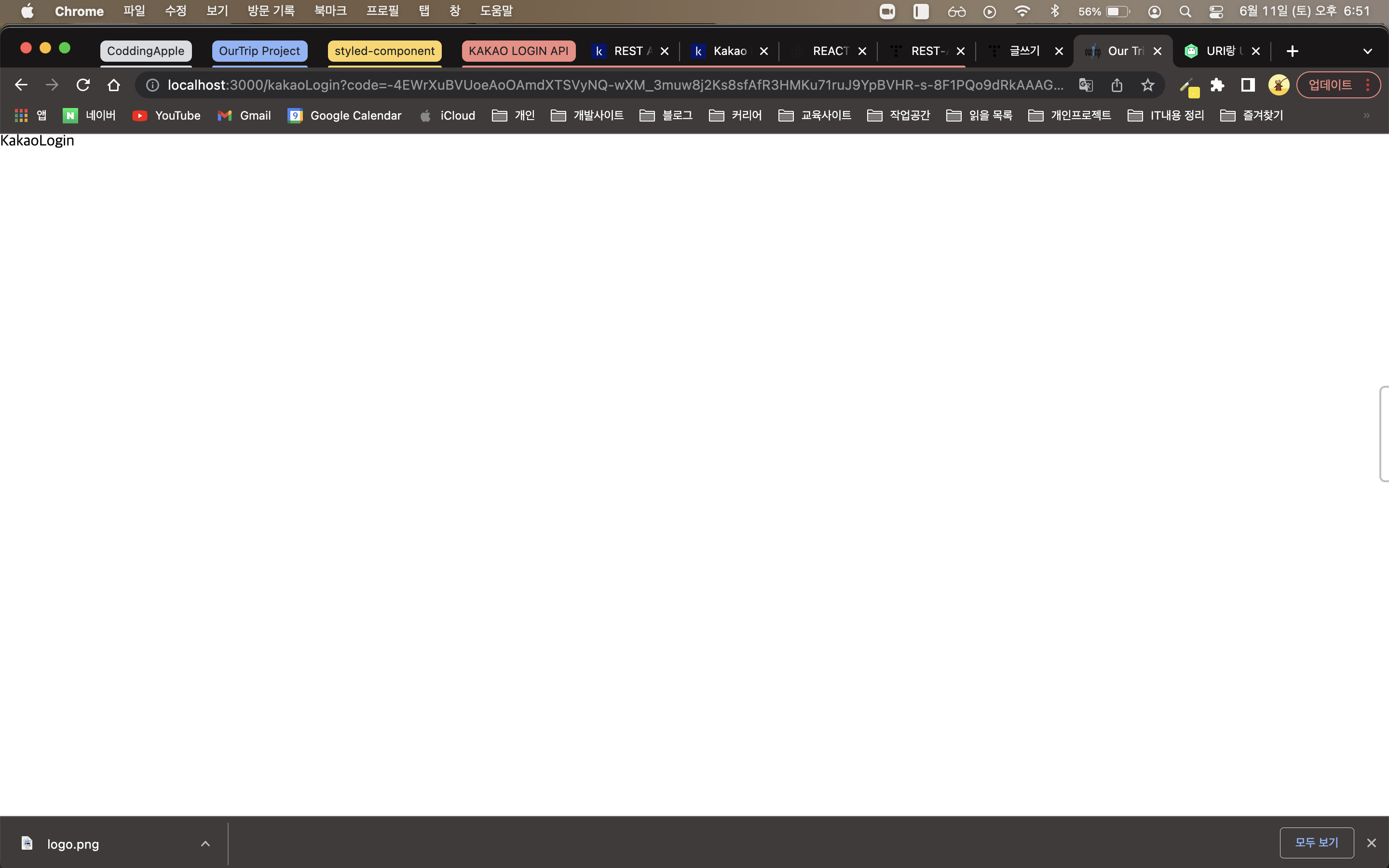Click the 모두 보기 downloads button
Image resolution: width=1389 pixels, height=868 pixels.
(1317, 842)
